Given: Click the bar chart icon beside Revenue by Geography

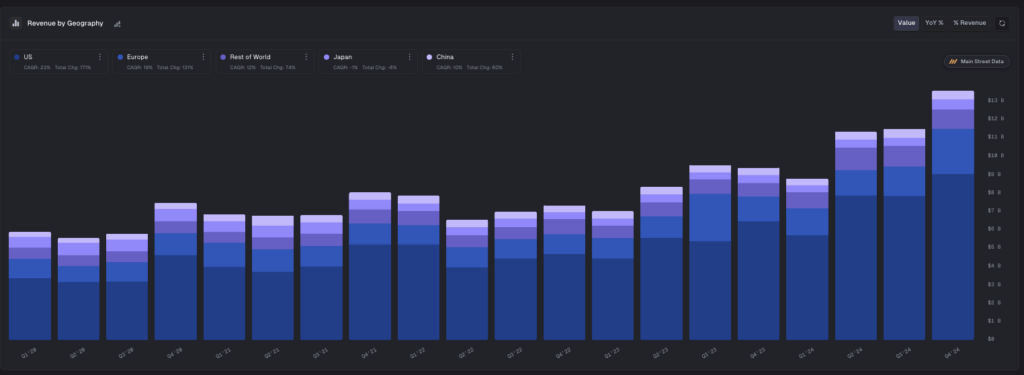Looking at the screenshot, I should 15,24.
